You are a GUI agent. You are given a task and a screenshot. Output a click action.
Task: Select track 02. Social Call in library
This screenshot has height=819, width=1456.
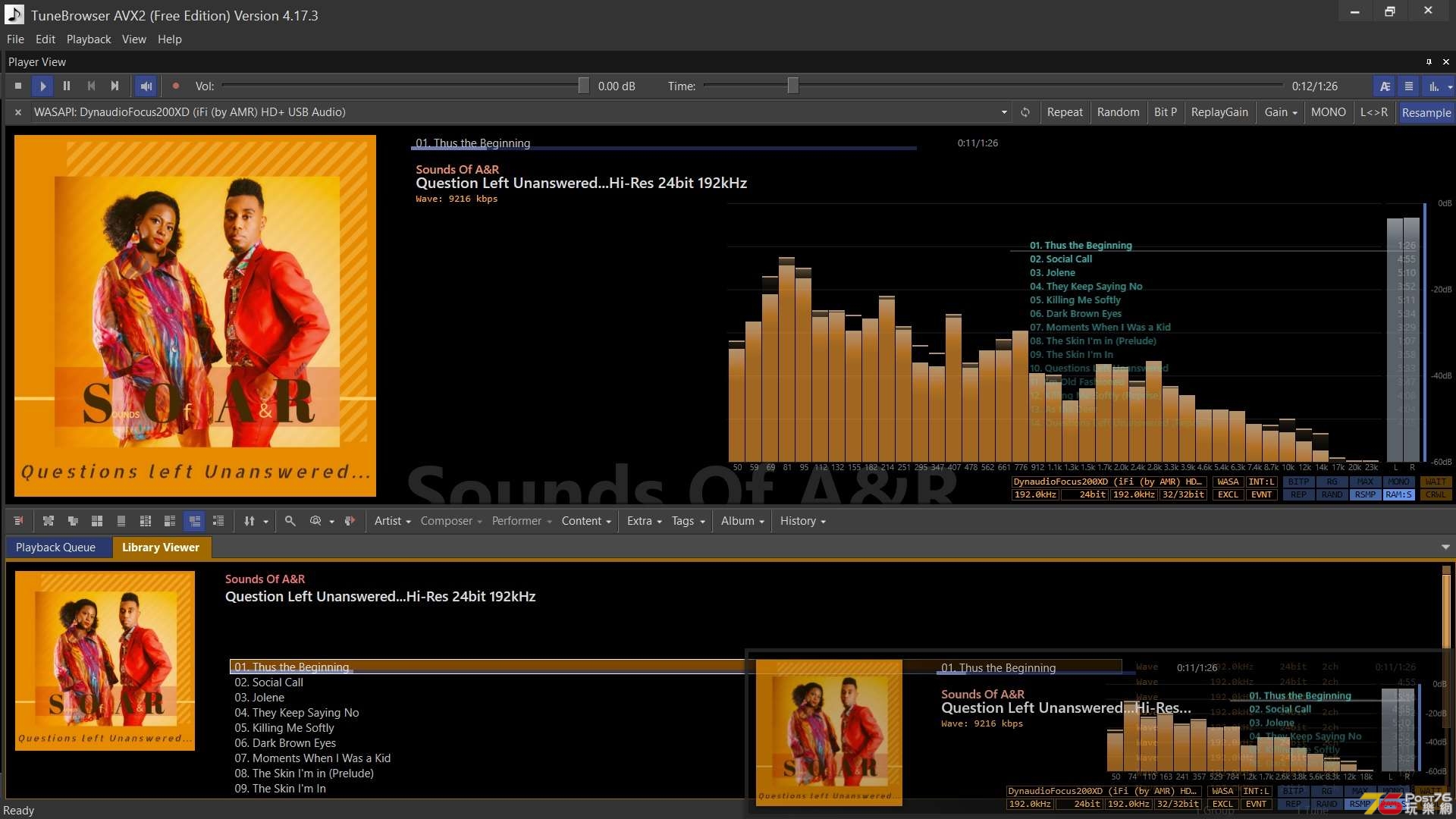pos(268,682)
